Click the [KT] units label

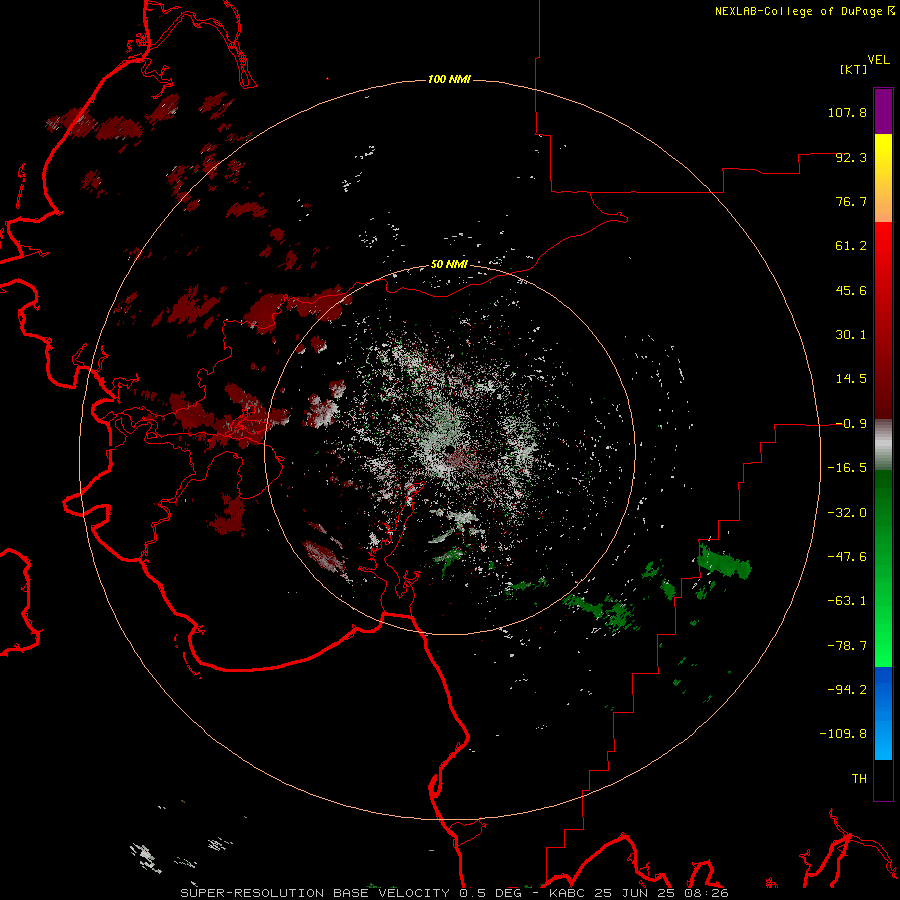(854, 69)
